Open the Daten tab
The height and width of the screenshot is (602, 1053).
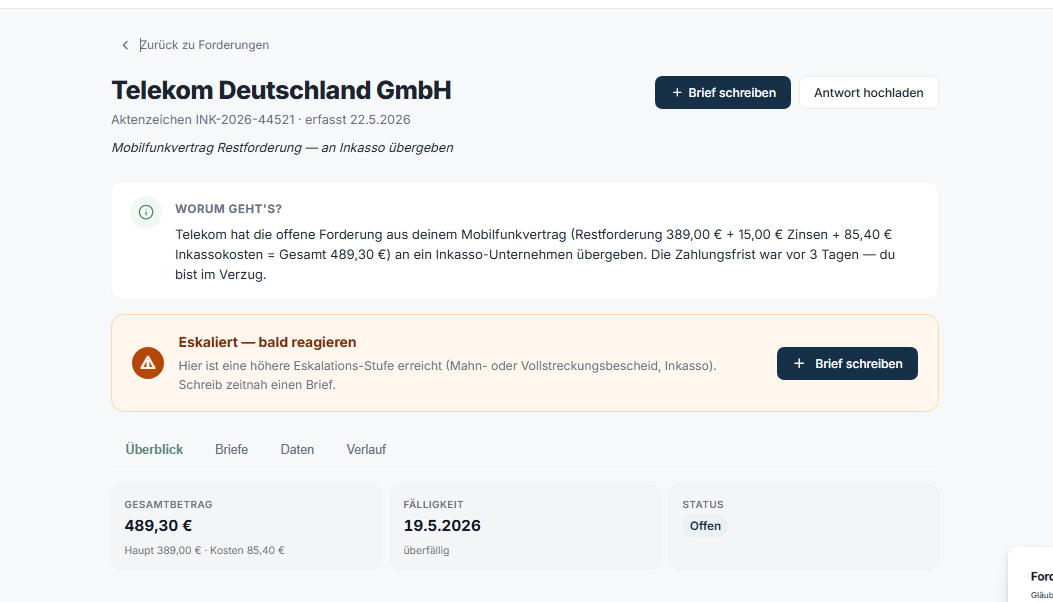coord(297,449)
